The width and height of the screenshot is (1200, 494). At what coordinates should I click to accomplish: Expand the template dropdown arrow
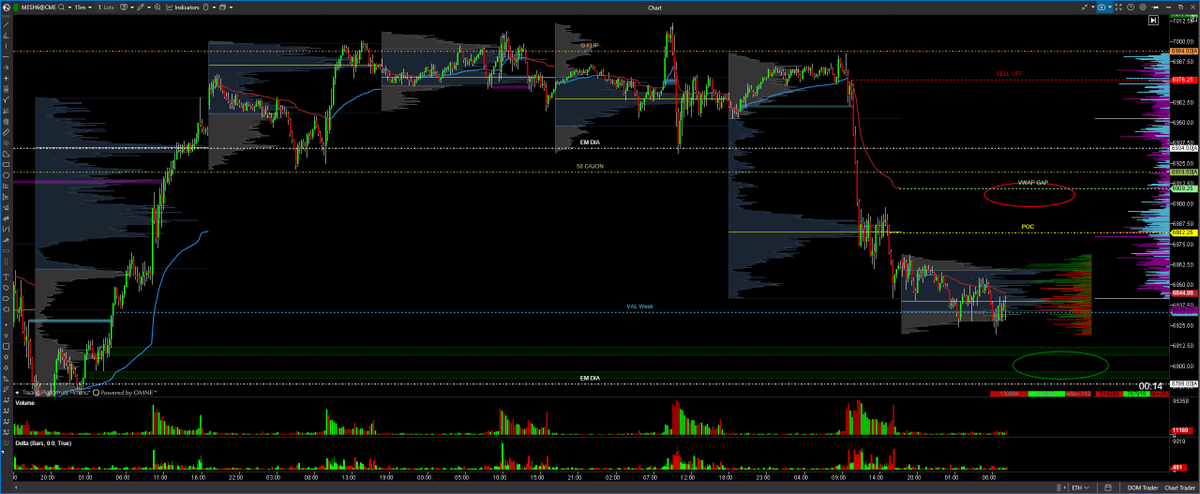[214, 8]
